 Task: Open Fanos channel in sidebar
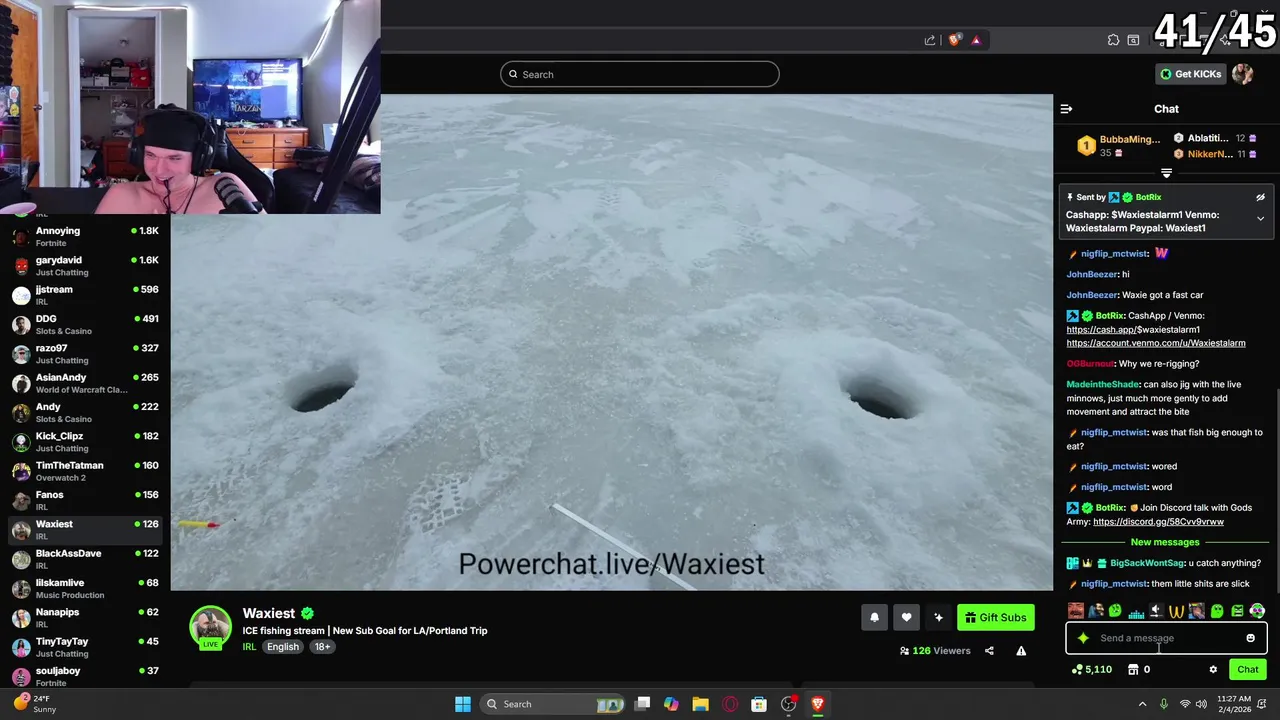(x=85, y=500)
